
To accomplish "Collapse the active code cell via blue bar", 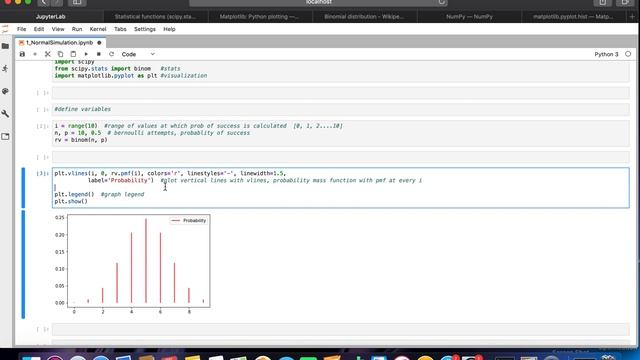I will 23,188.
